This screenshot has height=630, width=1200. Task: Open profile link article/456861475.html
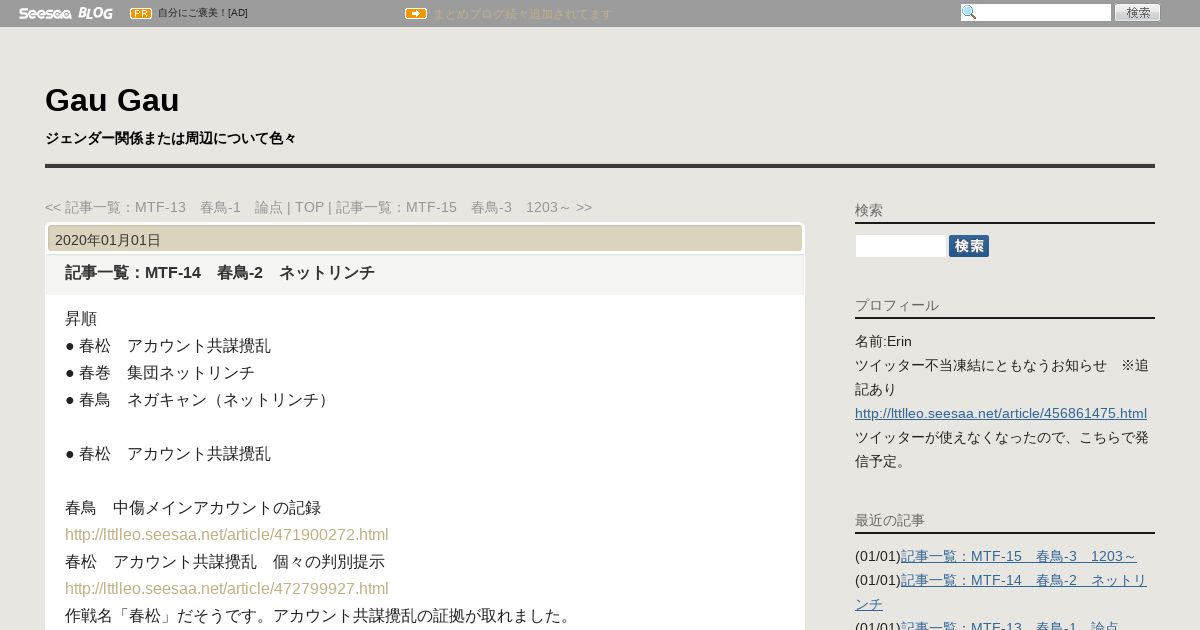pyautogui.click(x=1001, y=413)
